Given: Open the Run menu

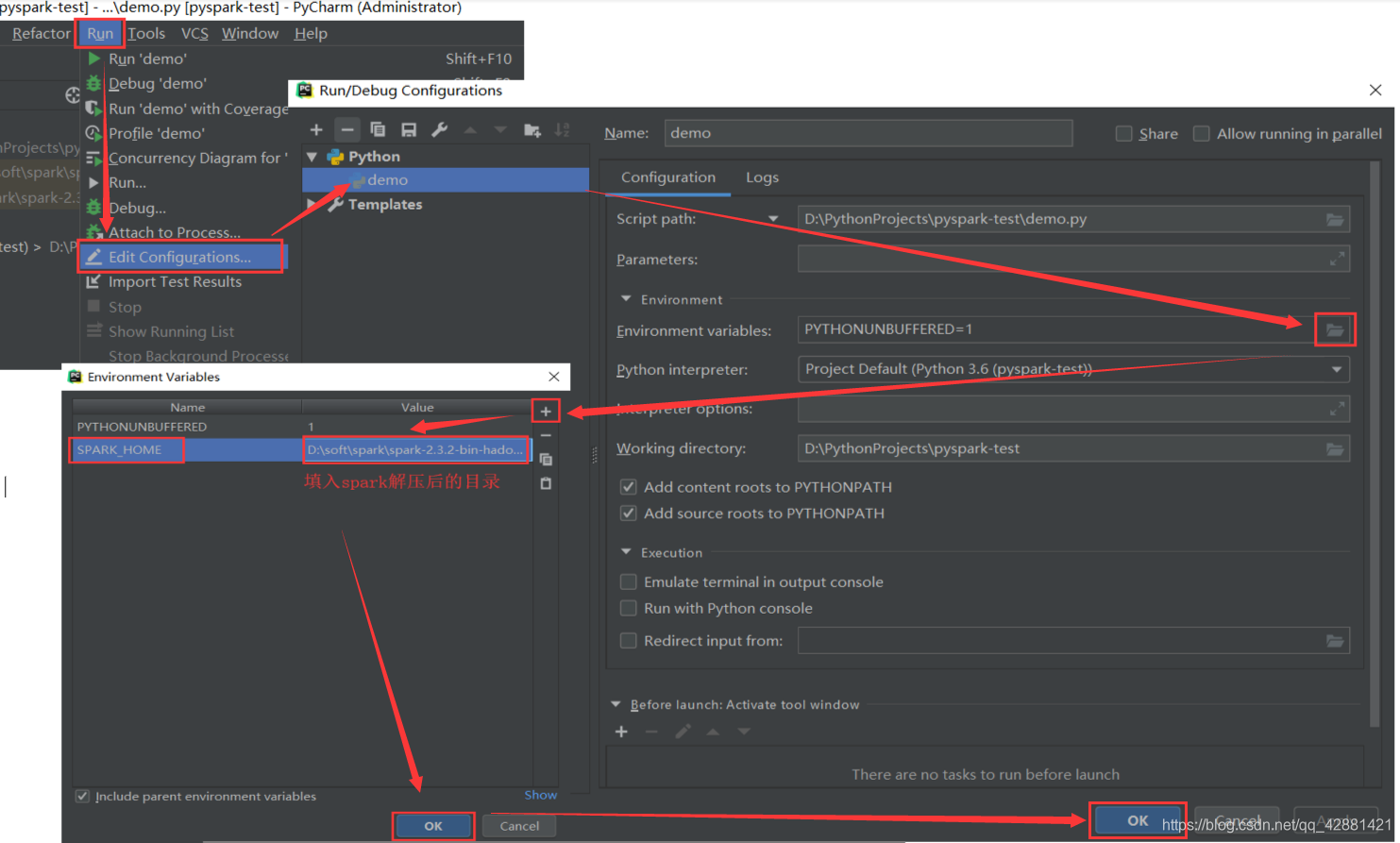Looking at the screenshot, I should click(100, 34).
